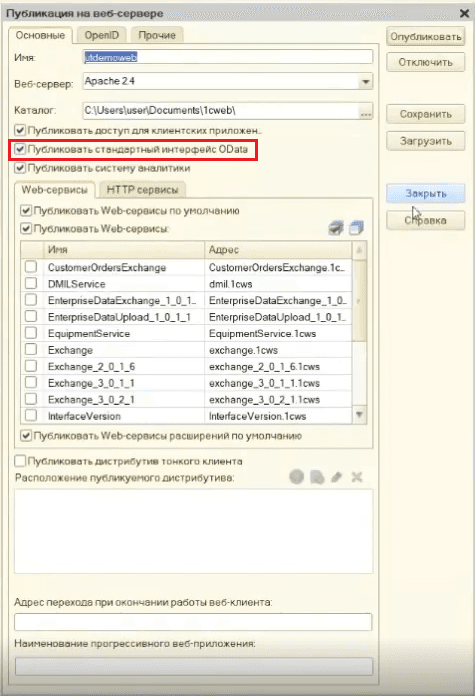Screen dimensions: 475x696
Task: Click the services table scroll-down arrow
Action: point(359,415)
